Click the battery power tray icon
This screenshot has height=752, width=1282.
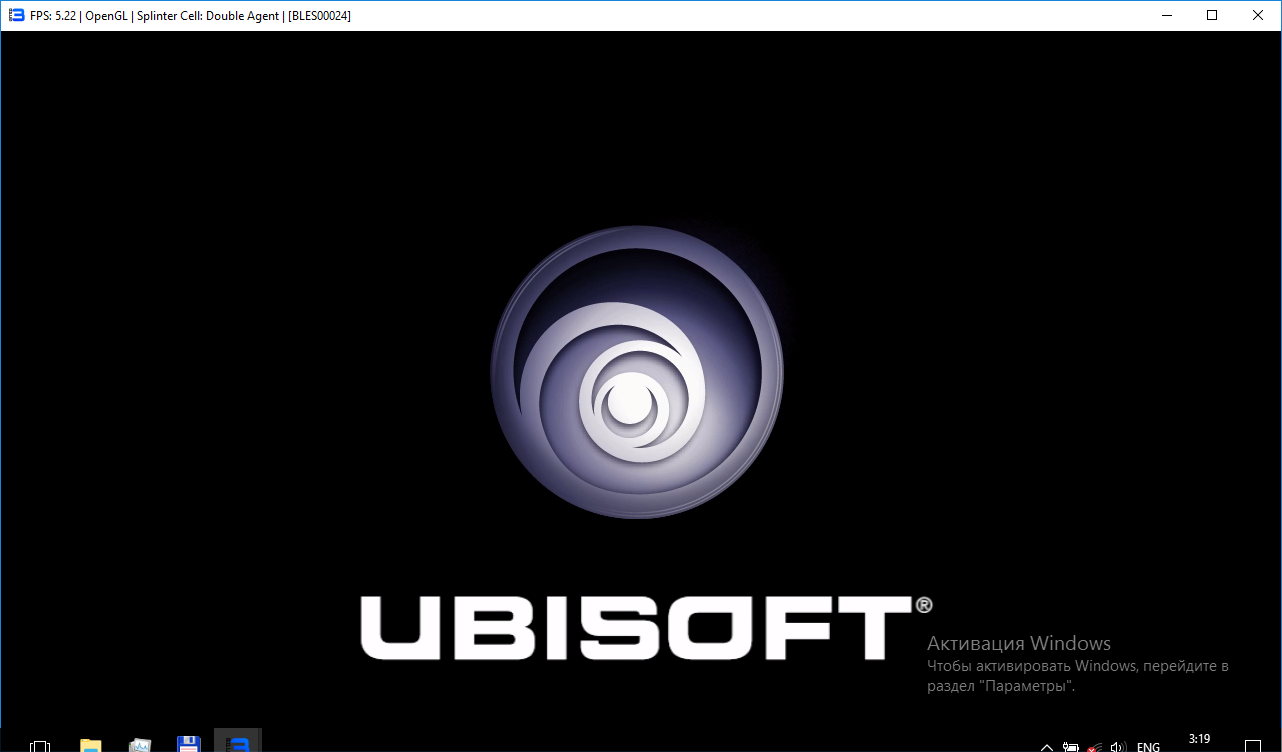pyautogui.click(x=1070, y=746)
